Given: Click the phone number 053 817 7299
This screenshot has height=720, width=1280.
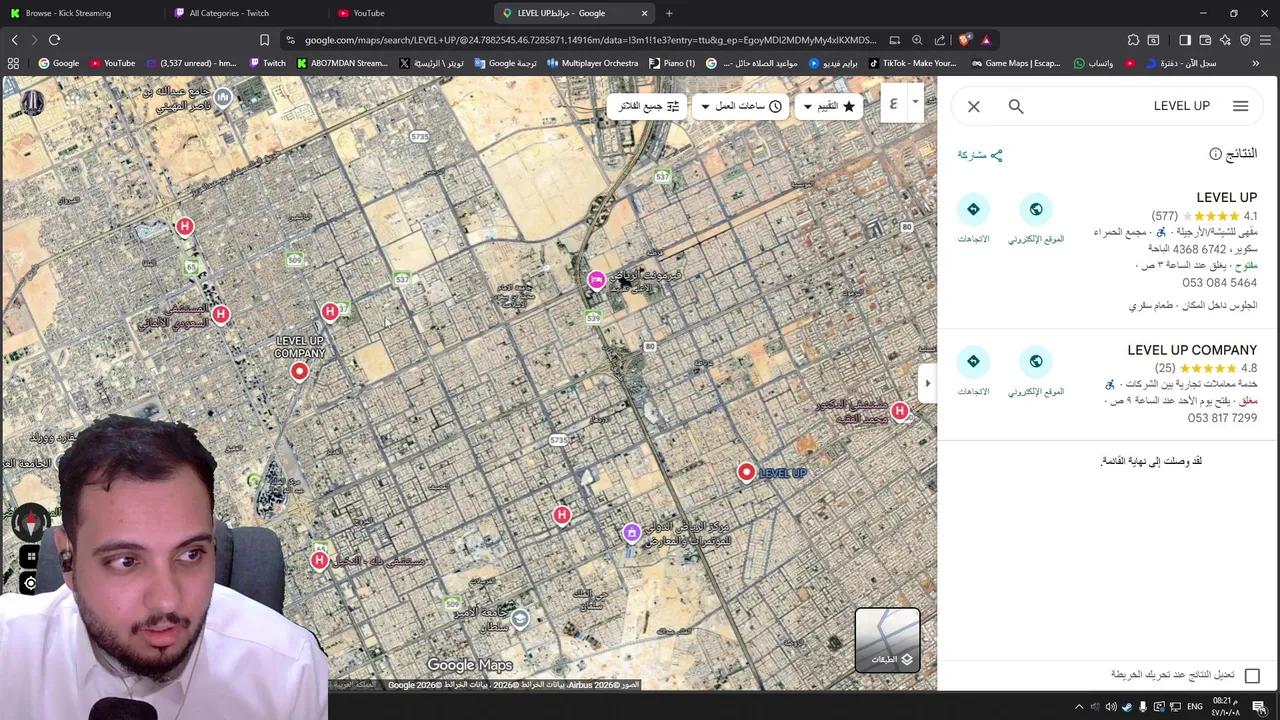Looking at the screenshot, I should click(1222, 418).
